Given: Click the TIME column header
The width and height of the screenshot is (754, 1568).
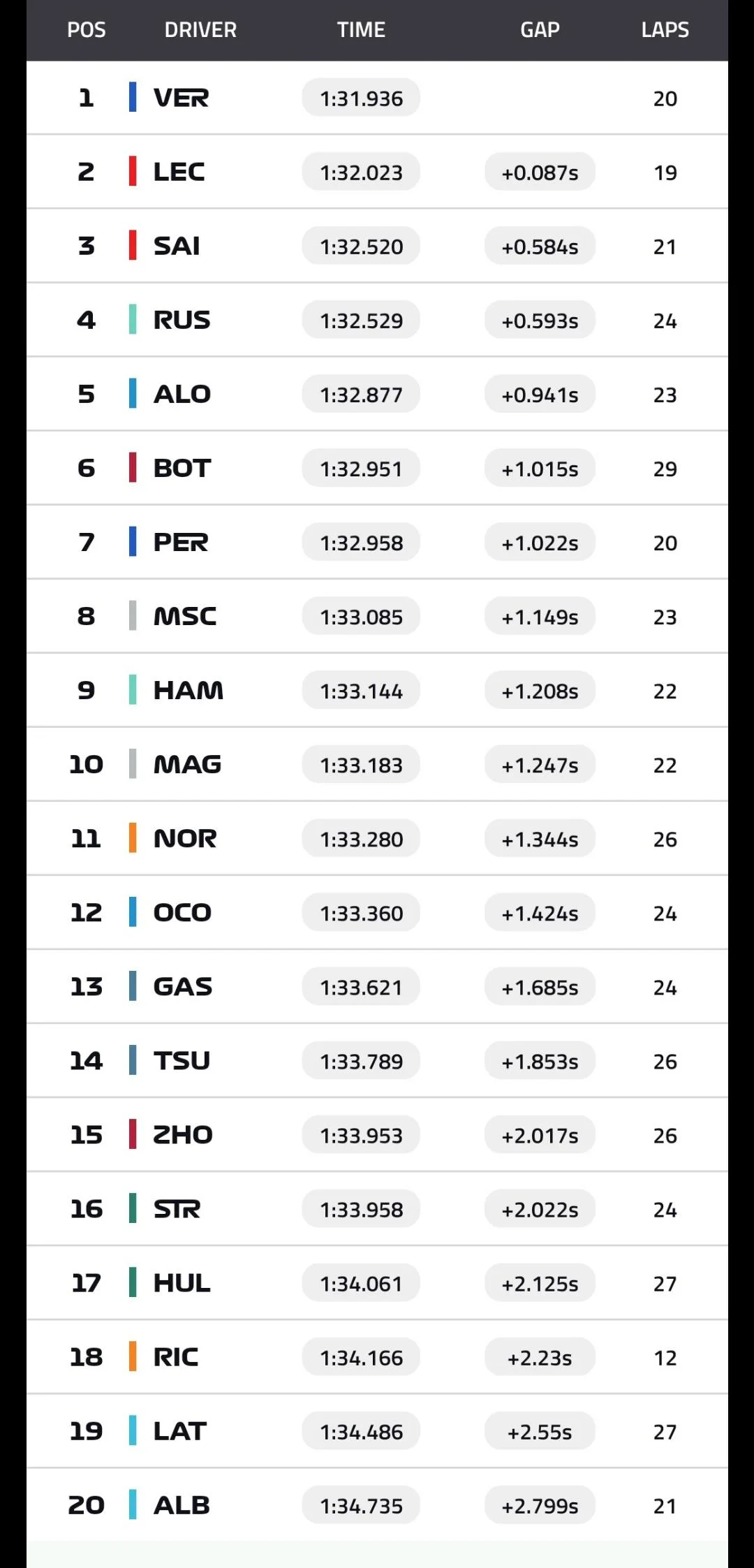Looking at the screenshot, I should [361, 30].
